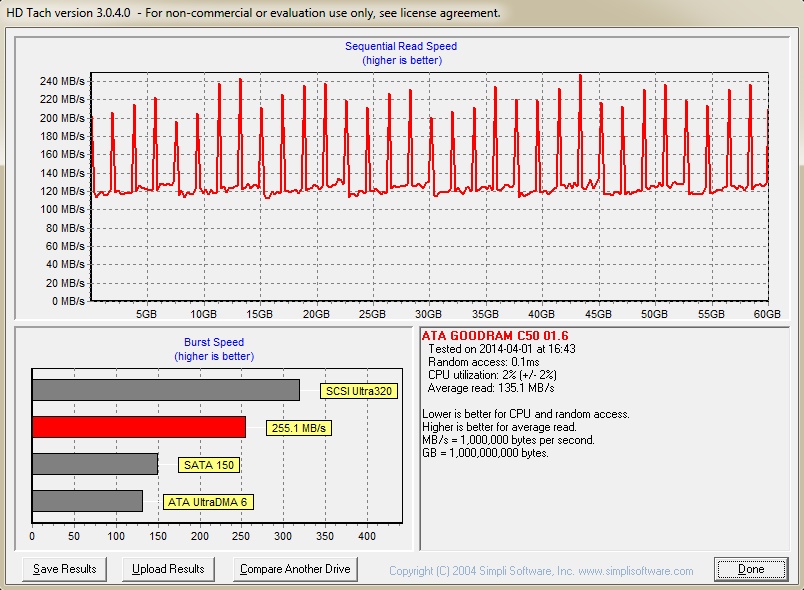
Task: Click the Sequential Read Speed title
Action: tap(401, 46)
